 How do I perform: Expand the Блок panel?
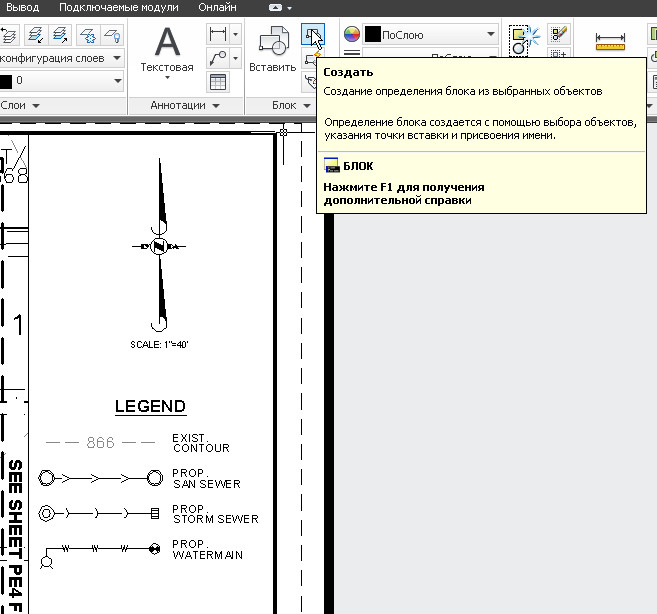307,106
